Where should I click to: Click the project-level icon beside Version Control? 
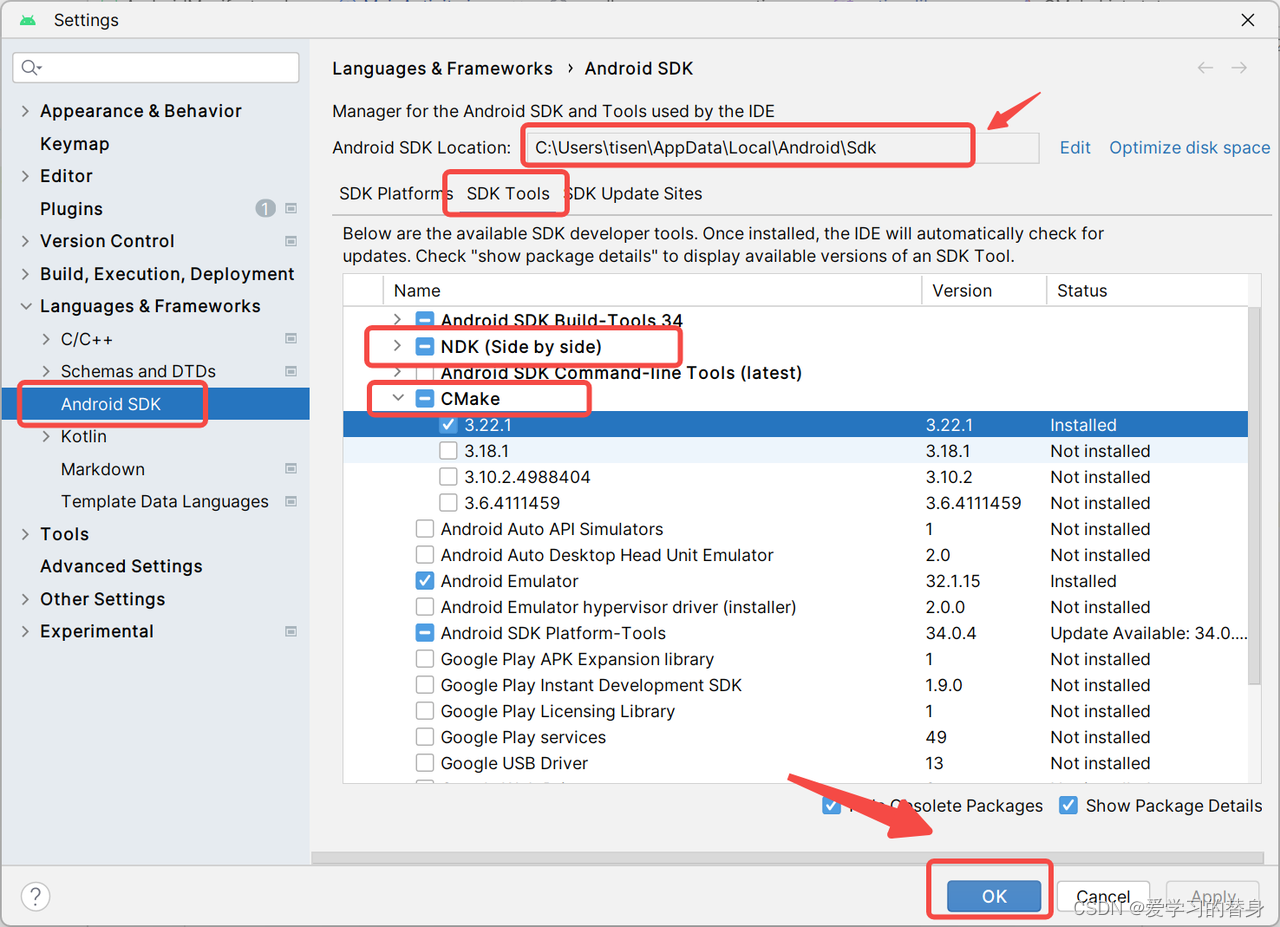[291, 241]
